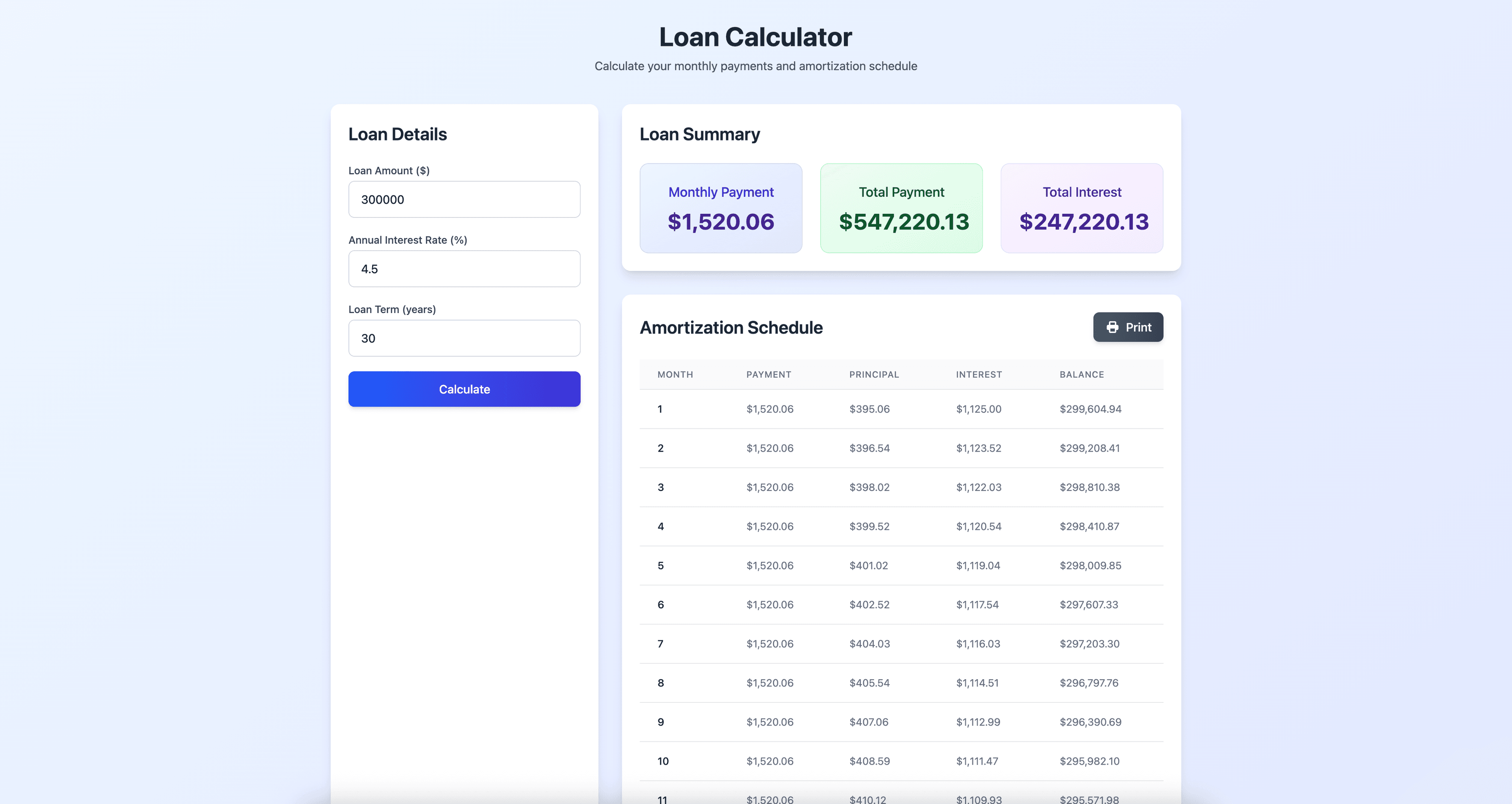Click the month 5 row number
This screenshot has width=1512, height=804.
coord(660,566)
